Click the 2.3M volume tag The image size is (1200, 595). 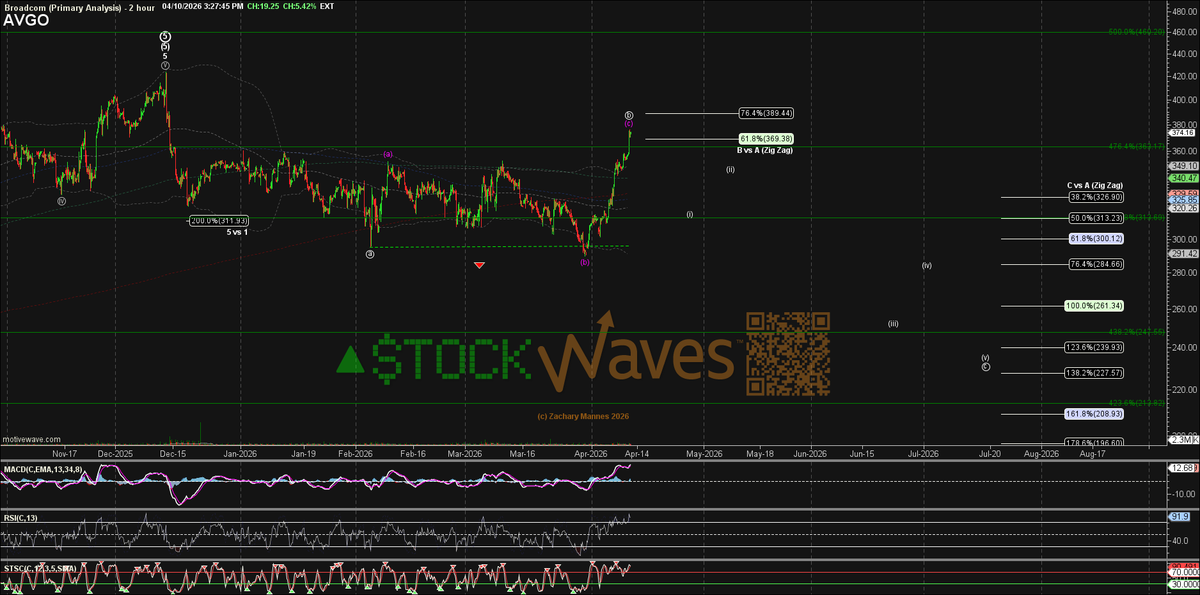[x=1182, y=440]
